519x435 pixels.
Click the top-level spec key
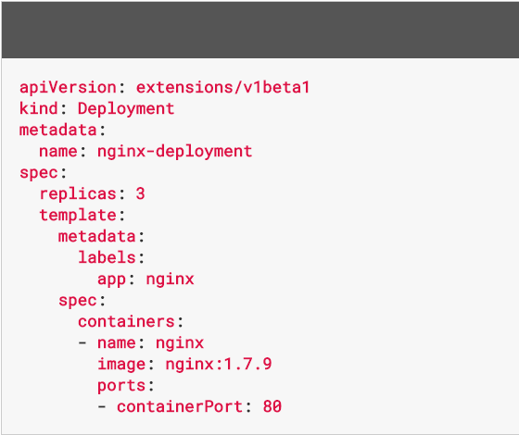click(x=39, y=173)
